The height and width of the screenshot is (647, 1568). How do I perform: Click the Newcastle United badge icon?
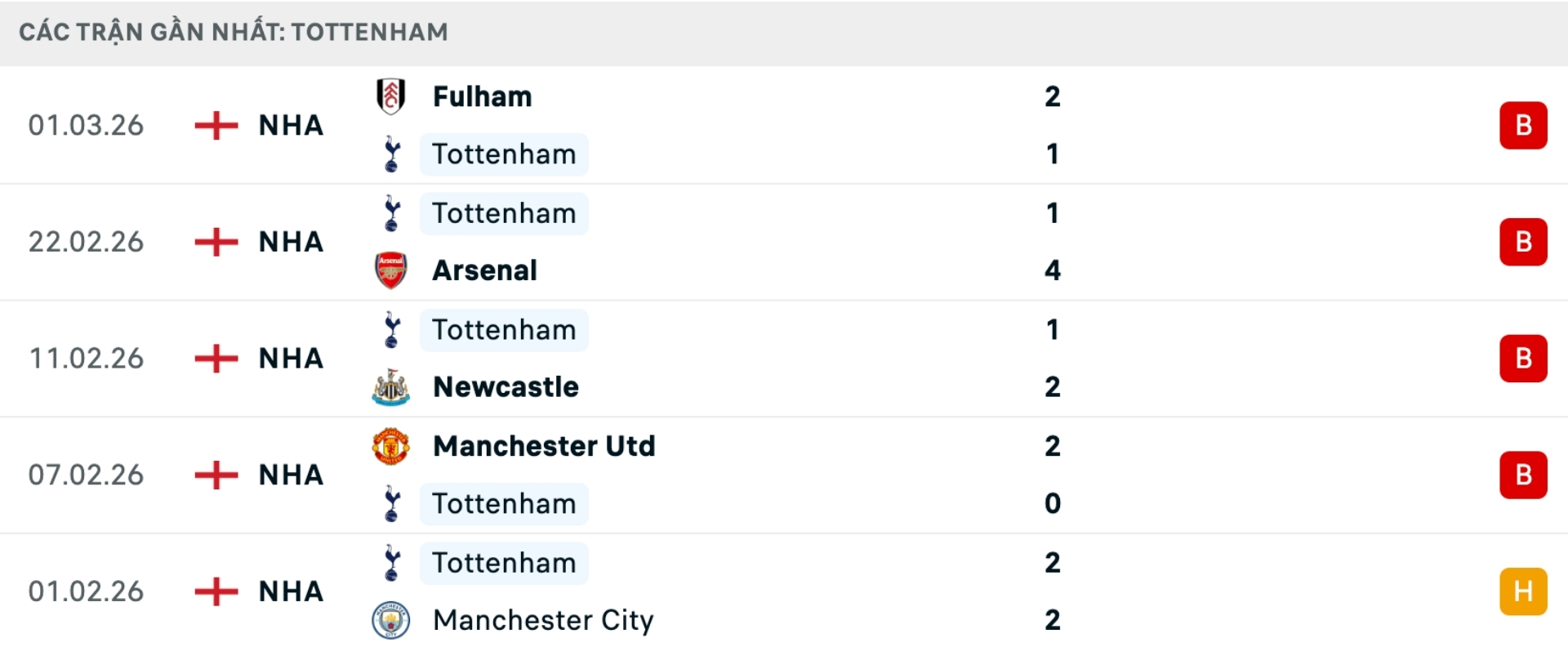[x=392, y=387]
